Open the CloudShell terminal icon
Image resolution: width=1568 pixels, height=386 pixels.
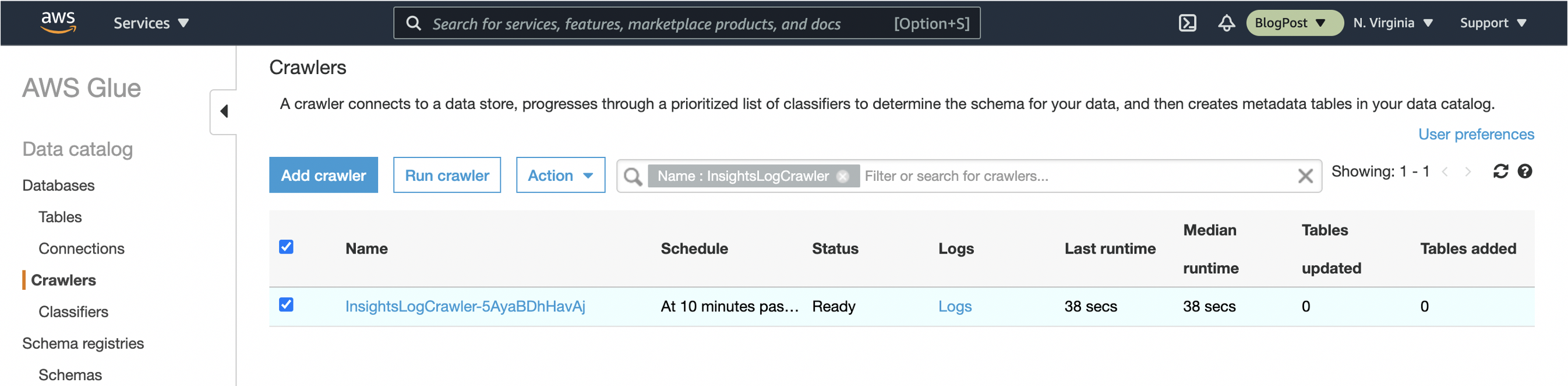tap(1187, 23)
